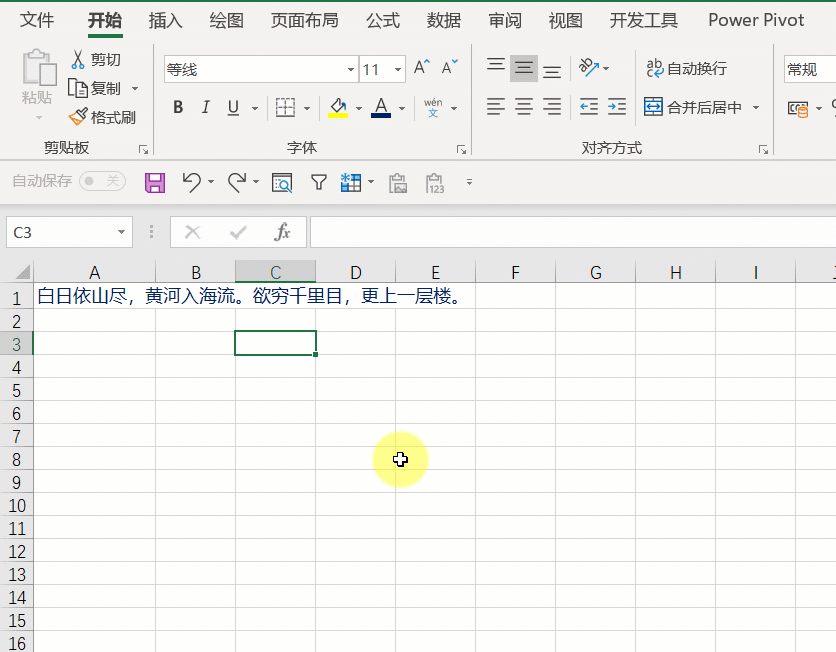Apply cell borders icon
Screen dimensions: 836x652
(285, 107)
